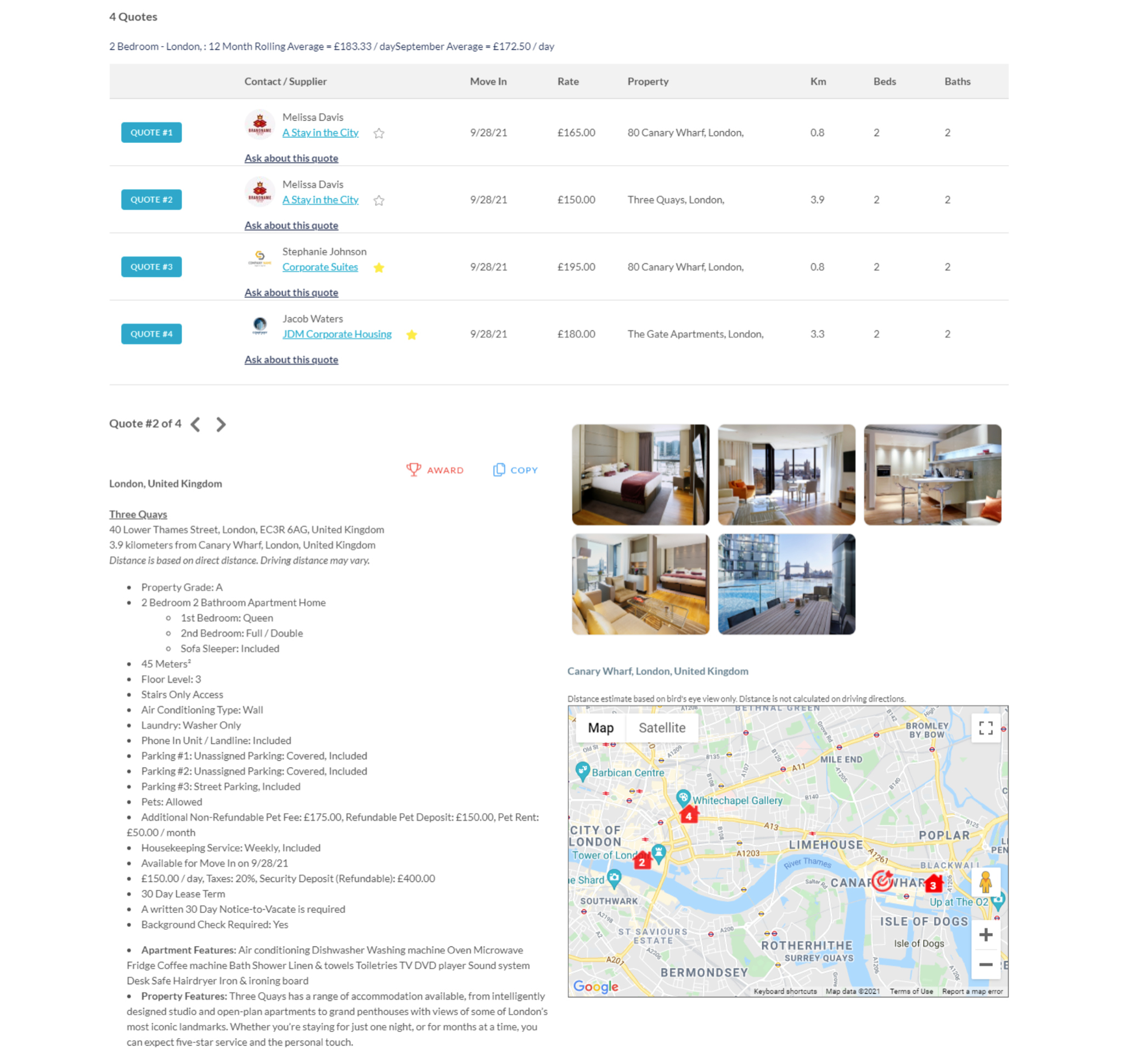Open the bedroom photo thumbnail
Screen dimensions: 1148x1054
[x=641, y=474]
